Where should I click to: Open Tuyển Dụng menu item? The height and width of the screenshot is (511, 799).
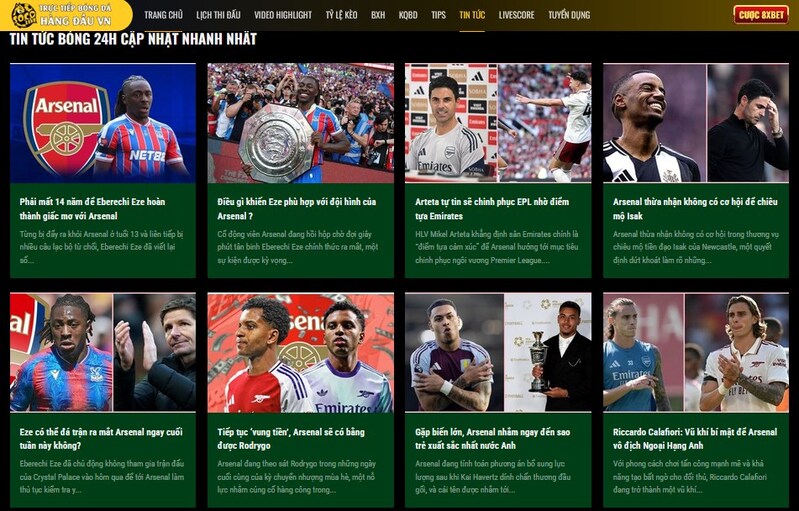pos(569,15)
